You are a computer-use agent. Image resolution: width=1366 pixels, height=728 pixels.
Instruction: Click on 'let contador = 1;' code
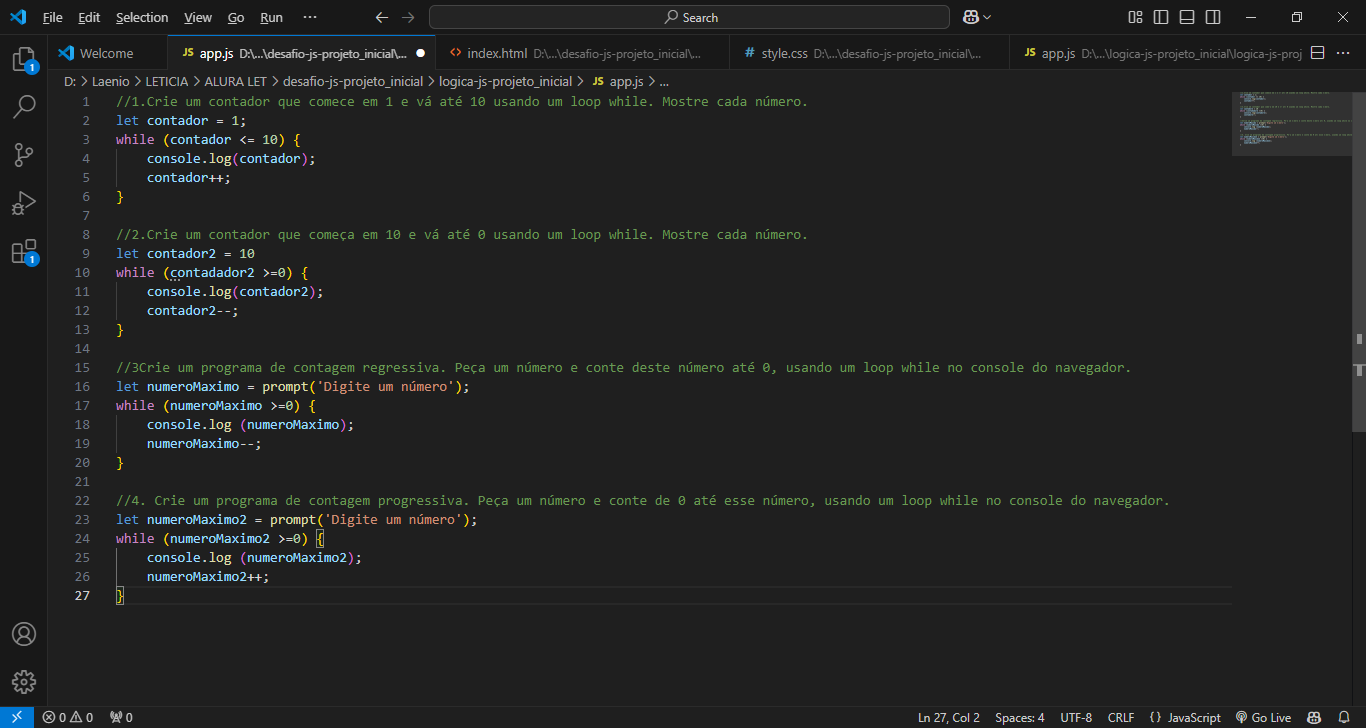click(x=181, y=120)
